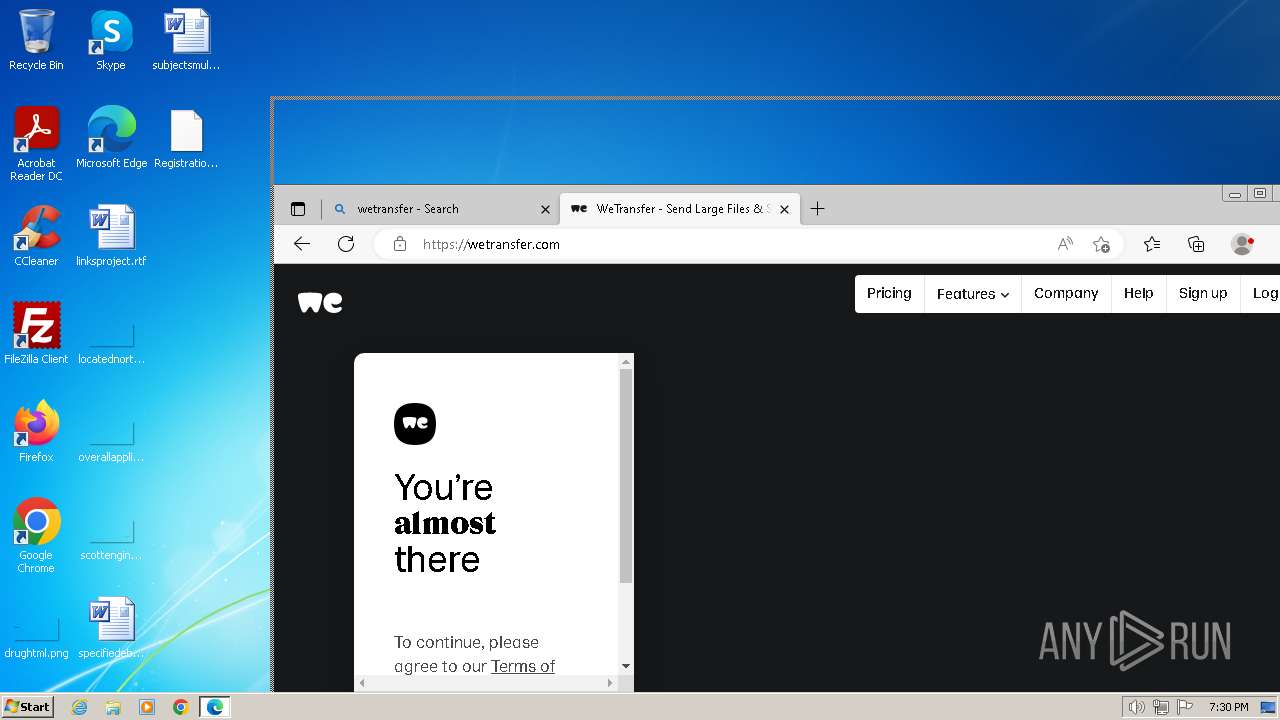Restore down the Edge window

click(1260, 194)
